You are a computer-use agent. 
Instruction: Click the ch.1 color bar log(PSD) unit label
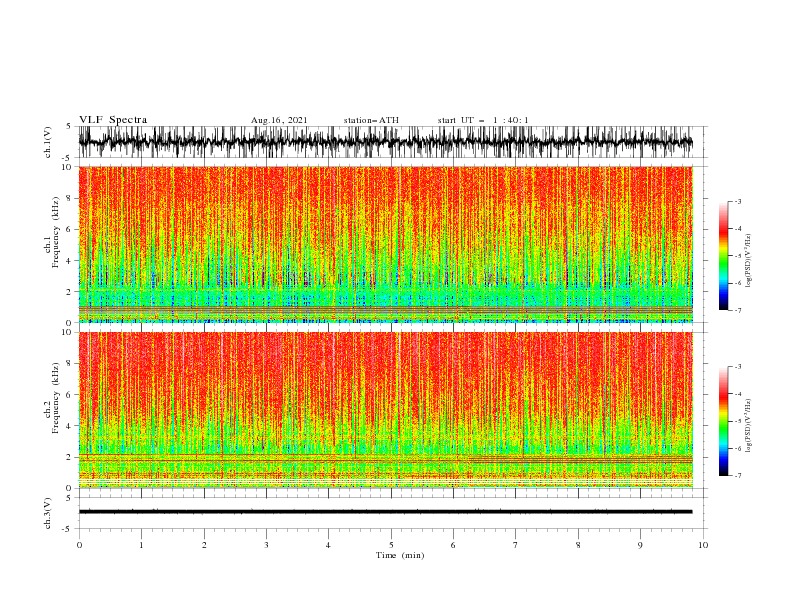point(748,261)
